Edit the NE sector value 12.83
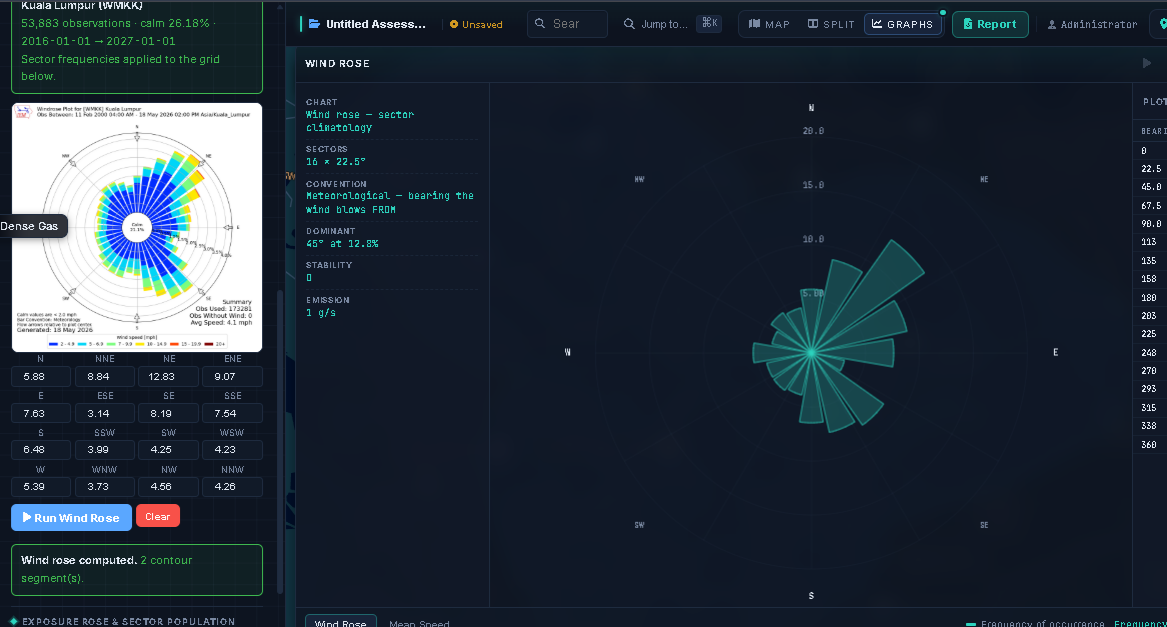1167x627 pixels. point(168,377)
